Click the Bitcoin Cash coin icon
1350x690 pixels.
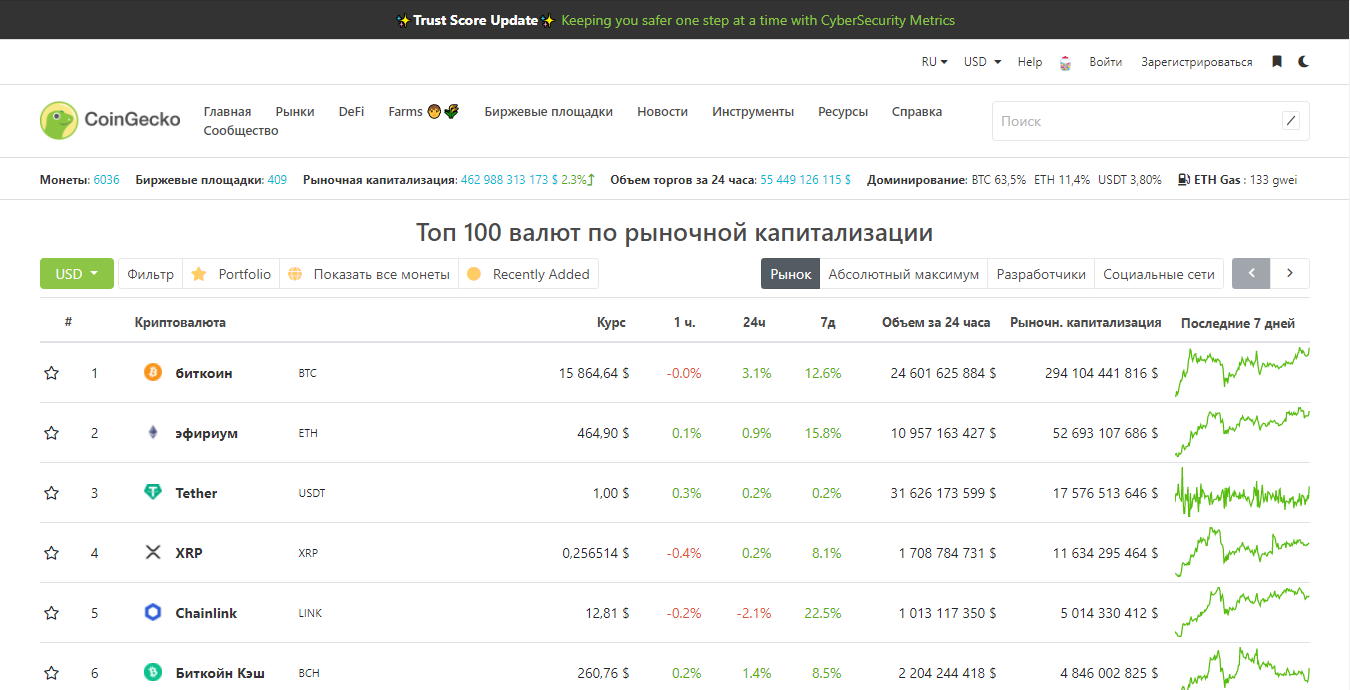[153, 673]
